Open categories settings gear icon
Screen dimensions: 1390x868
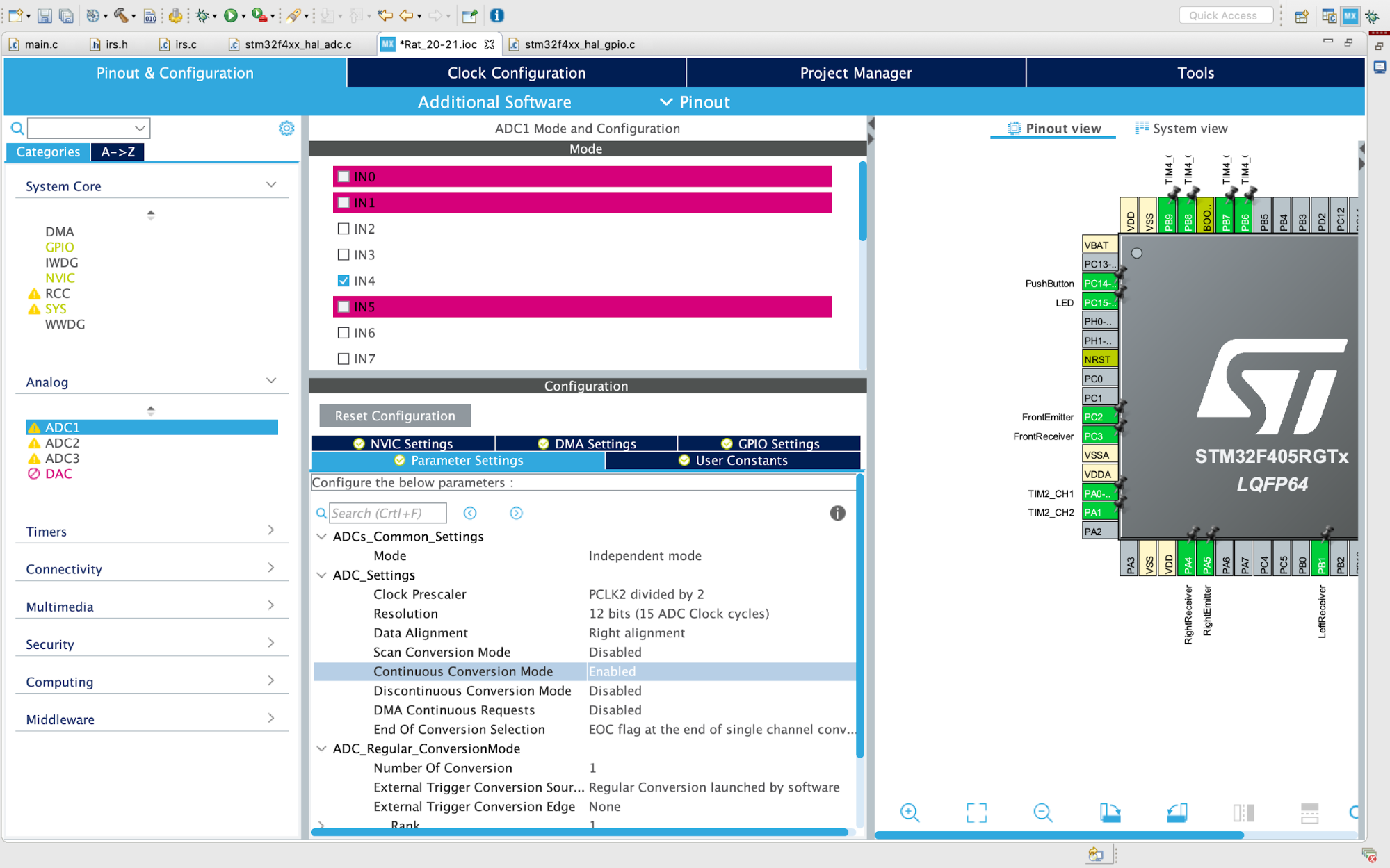[286, 128]
